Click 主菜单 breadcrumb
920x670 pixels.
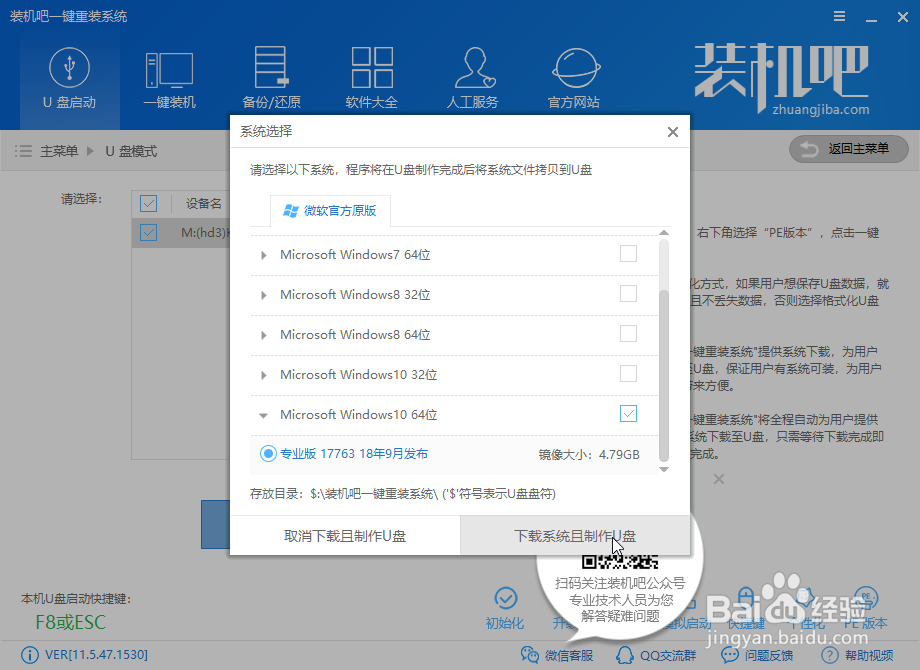pyautogui.click(x=59, y=151)
